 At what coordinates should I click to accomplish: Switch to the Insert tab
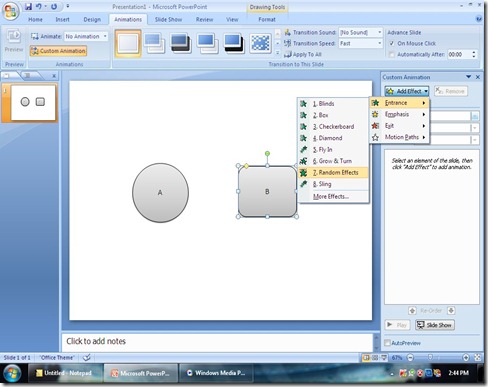coord(63,19)
